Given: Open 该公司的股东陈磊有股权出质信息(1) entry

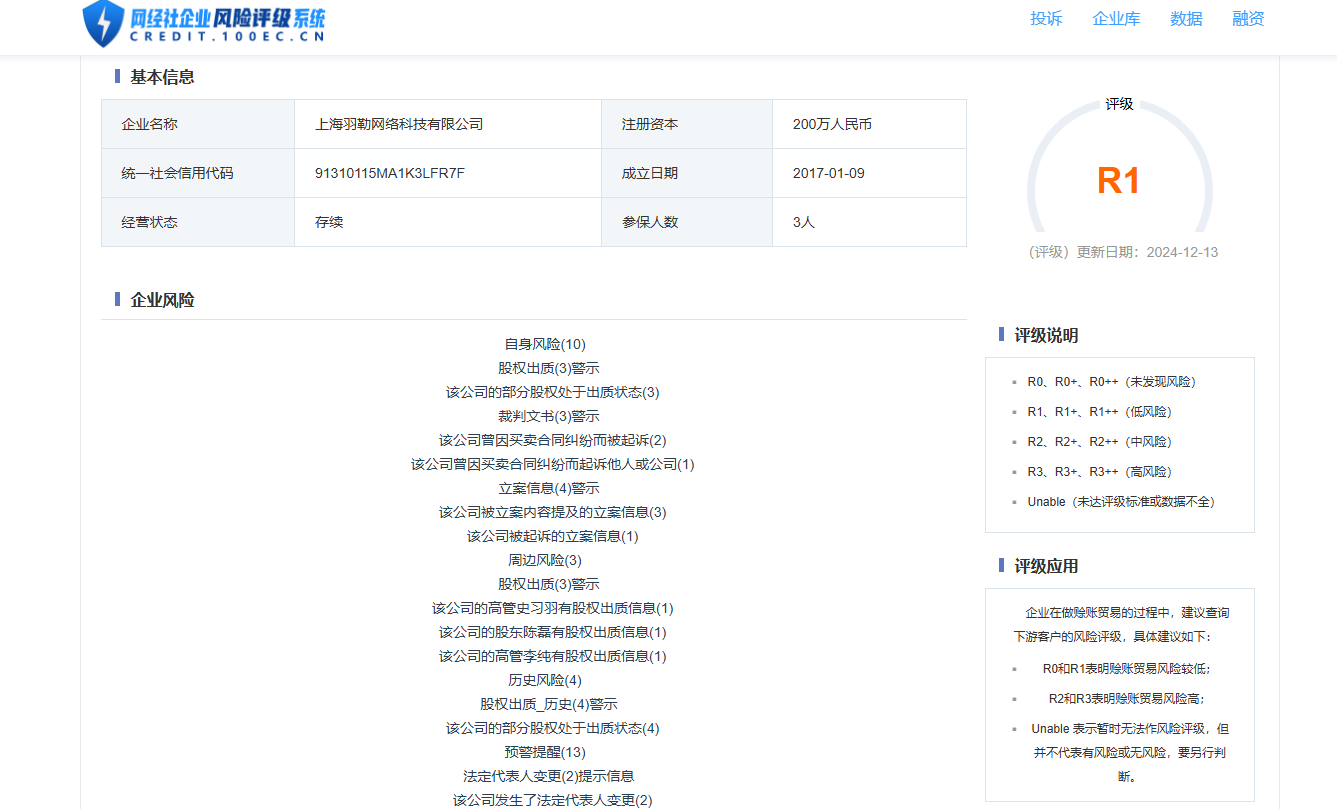Looking at the screenshot, I should tap(552, 632).
